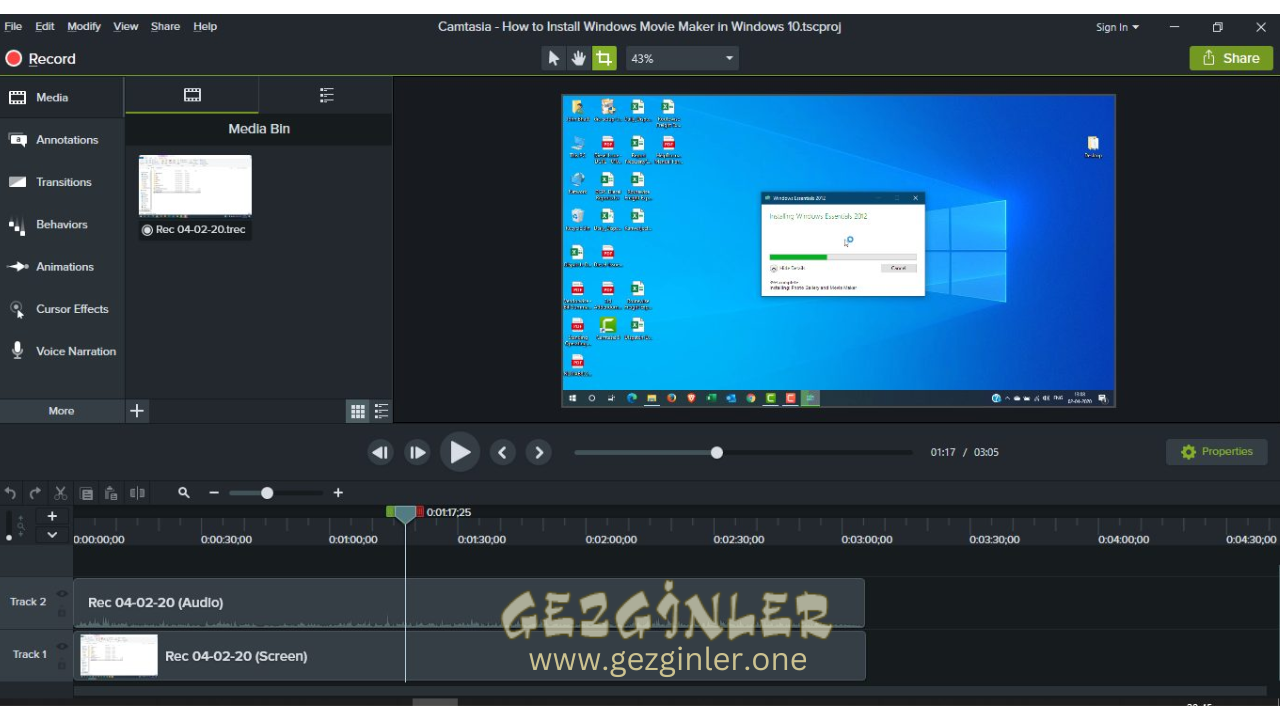The height and width of the screenshot is (720, 1280).
Task: Open the Edit menu
Action: click(45, 26)
